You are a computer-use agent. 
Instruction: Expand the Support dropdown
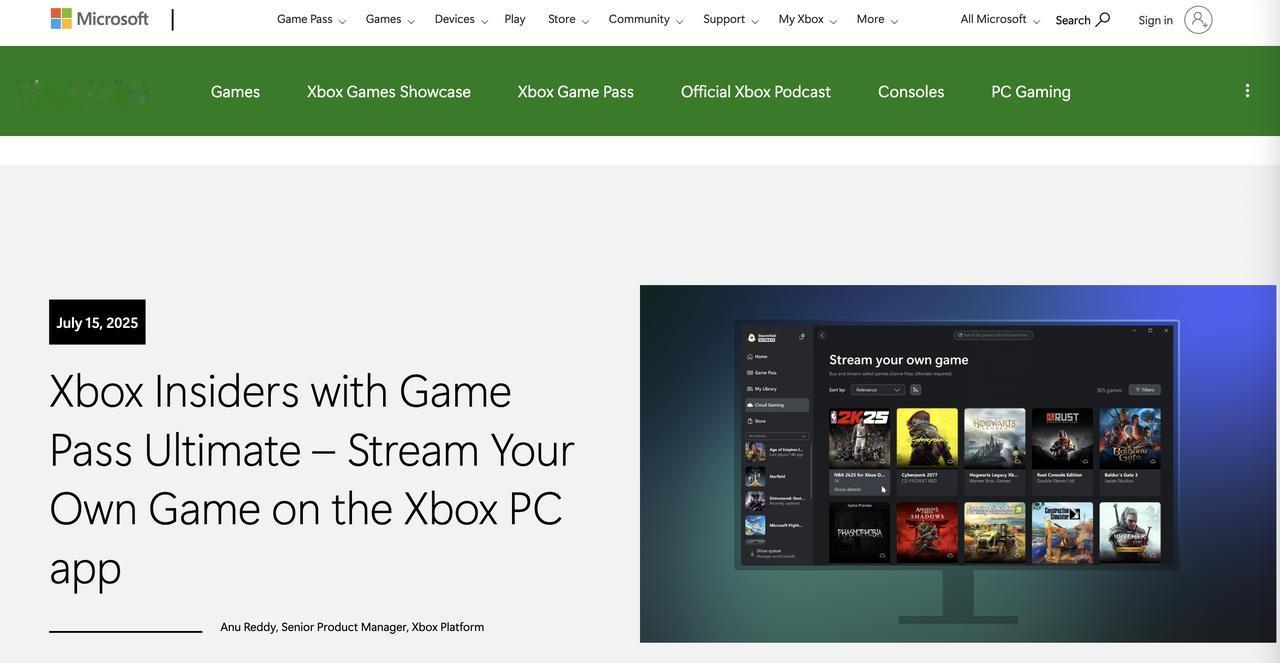coord(731,19)
